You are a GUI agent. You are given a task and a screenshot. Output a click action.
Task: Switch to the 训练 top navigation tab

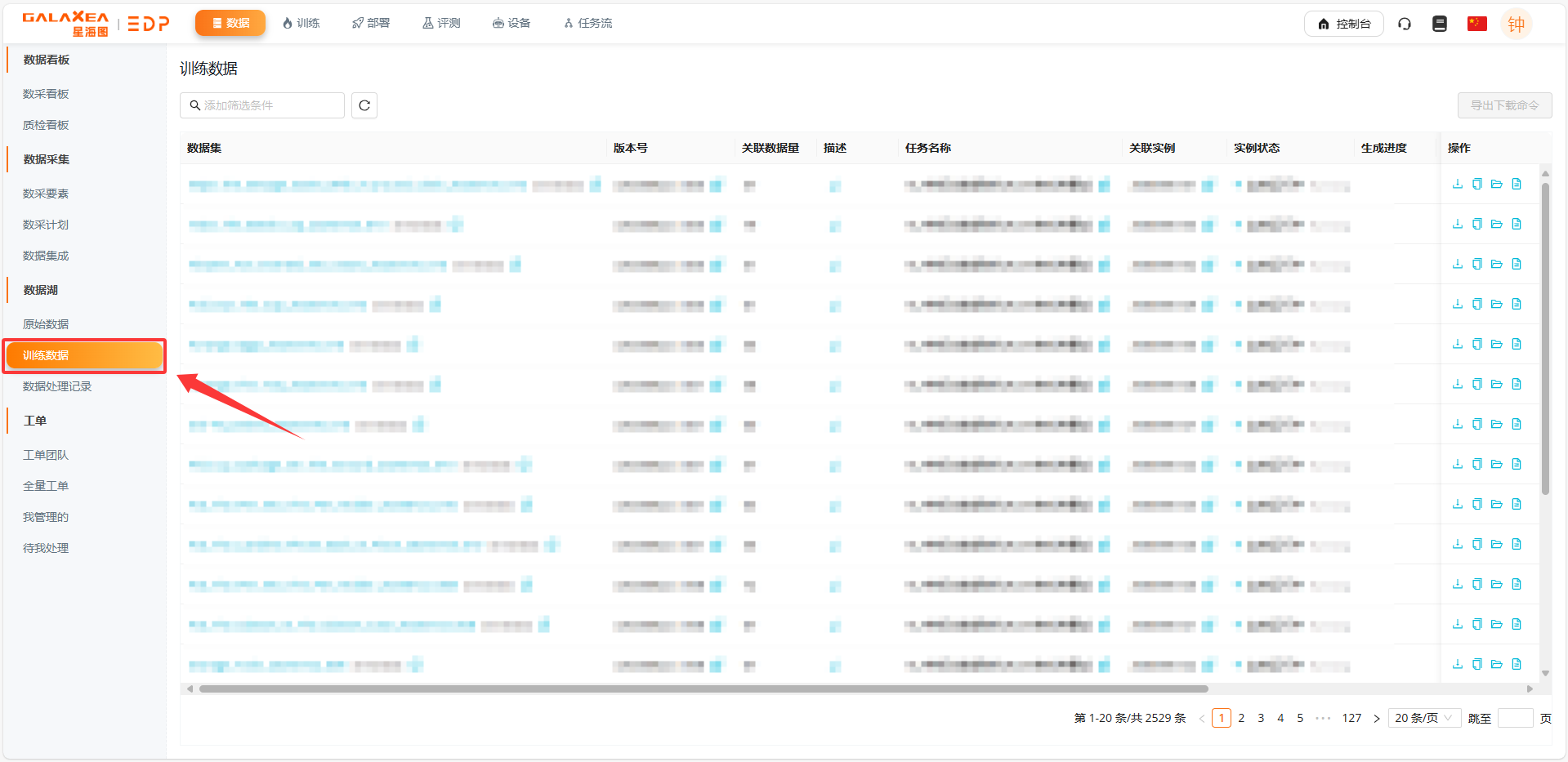pyautogui.click(x=301, y=23)
